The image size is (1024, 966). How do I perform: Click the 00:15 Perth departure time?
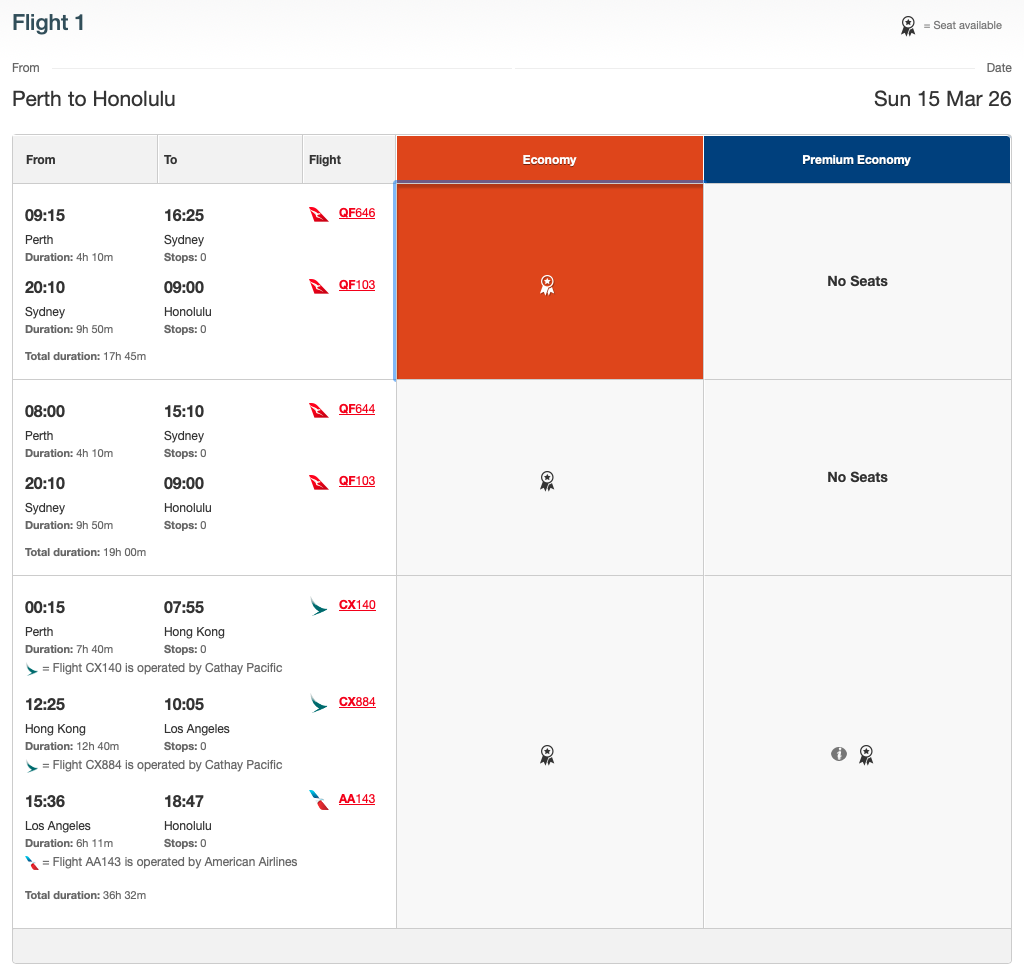click(x=45, y=607)
